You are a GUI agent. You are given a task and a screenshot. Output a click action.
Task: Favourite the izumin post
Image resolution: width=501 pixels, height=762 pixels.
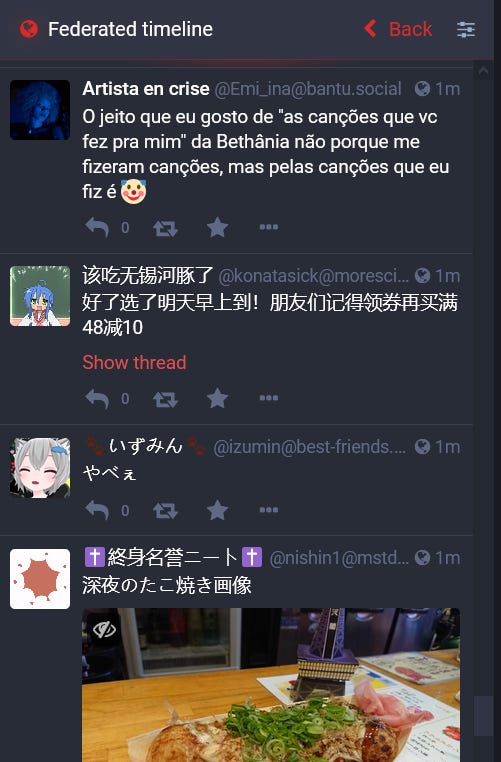pyautogui.click(x=217, y=510)
